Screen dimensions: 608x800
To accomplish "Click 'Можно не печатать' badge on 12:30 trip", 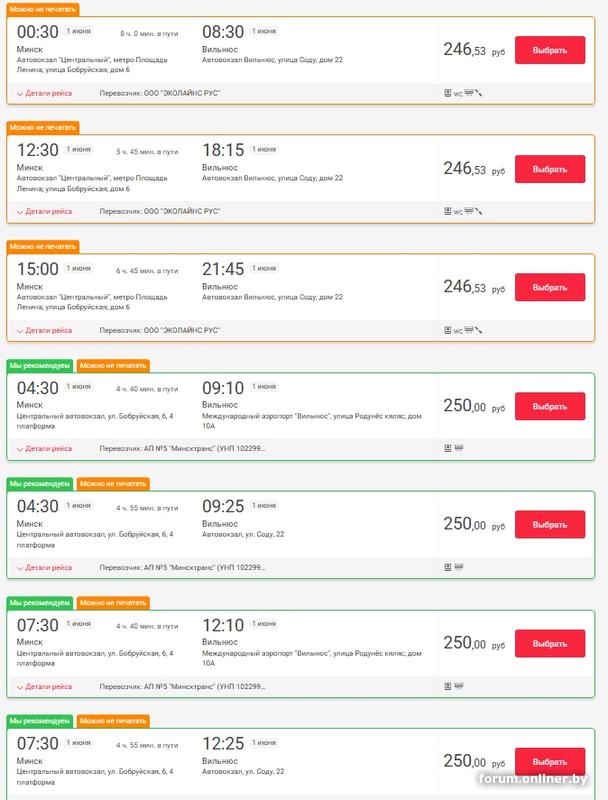I will [x=42, y=128].
